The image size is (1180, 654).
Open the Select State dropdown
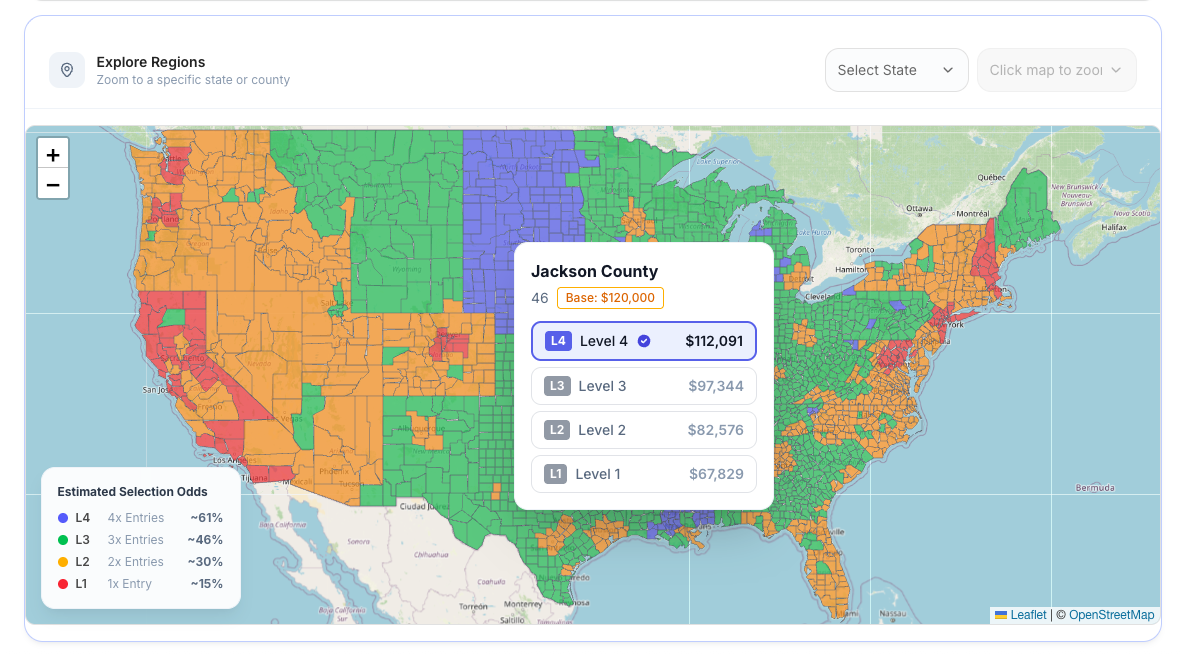click(896, 70)
